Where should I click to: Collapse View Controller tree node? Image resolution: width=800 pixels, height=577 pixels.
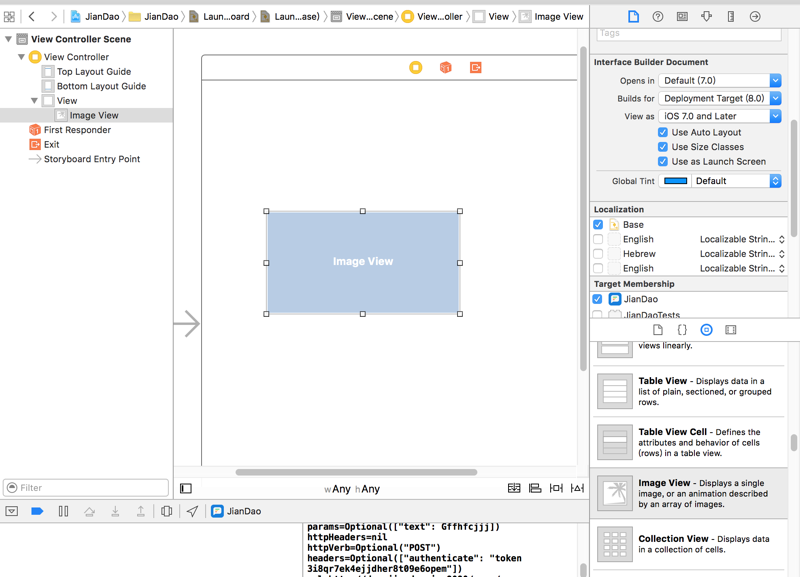coord(21,57)
